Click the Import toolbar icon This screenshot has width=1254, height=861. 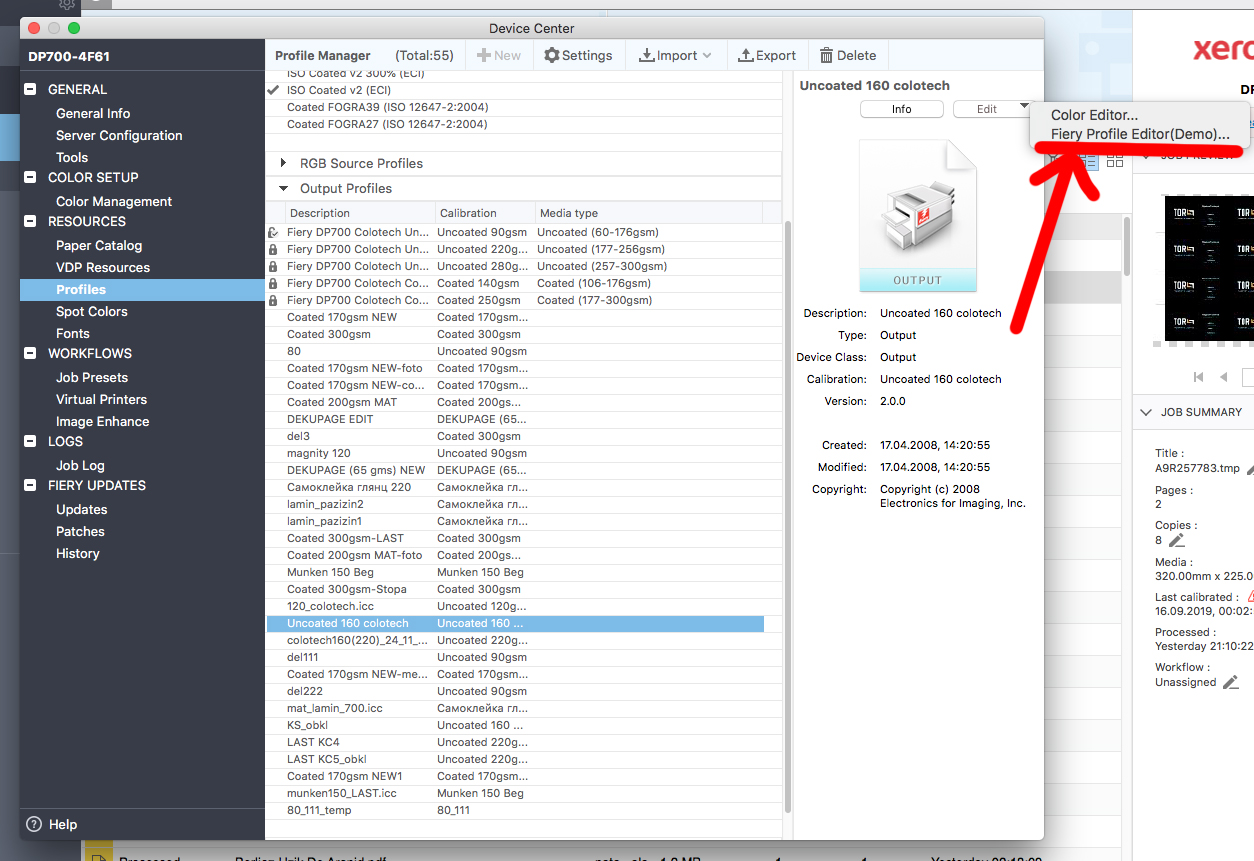(647, 56)
